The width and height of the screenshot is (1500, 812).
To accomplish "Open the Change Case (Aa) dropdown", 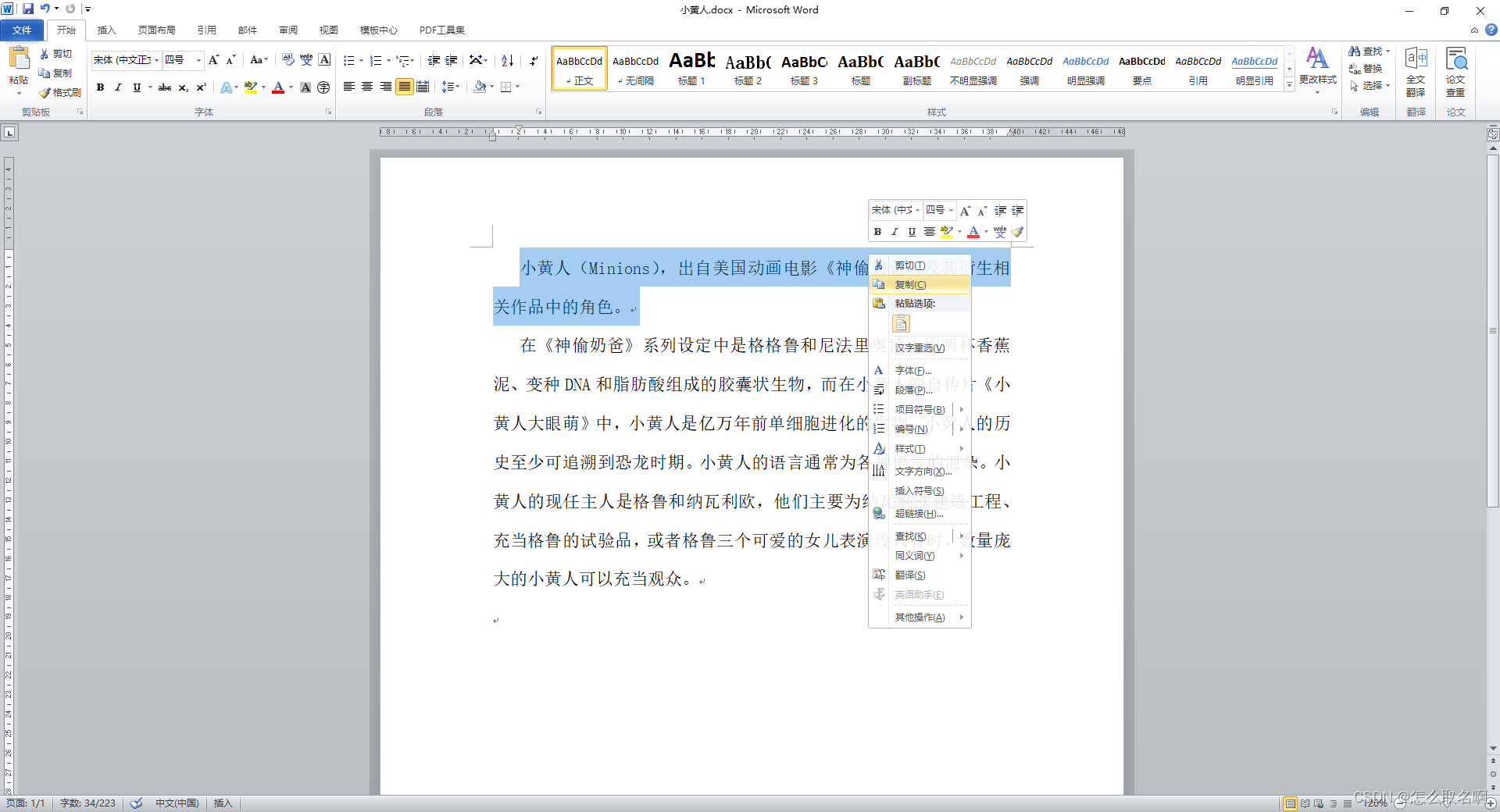I will coord(259,60).
